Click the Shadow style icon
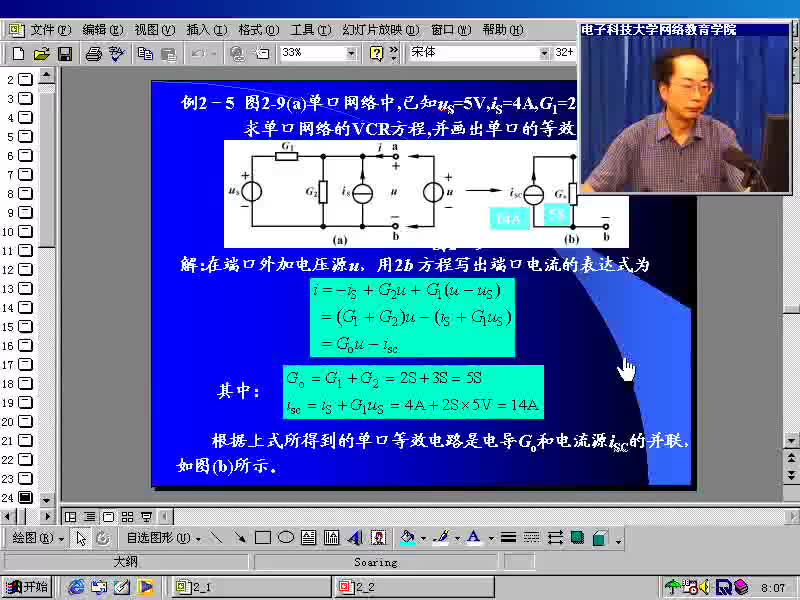Image resolution: width=800 pixels, height=600 pixels. click(578, 537)
